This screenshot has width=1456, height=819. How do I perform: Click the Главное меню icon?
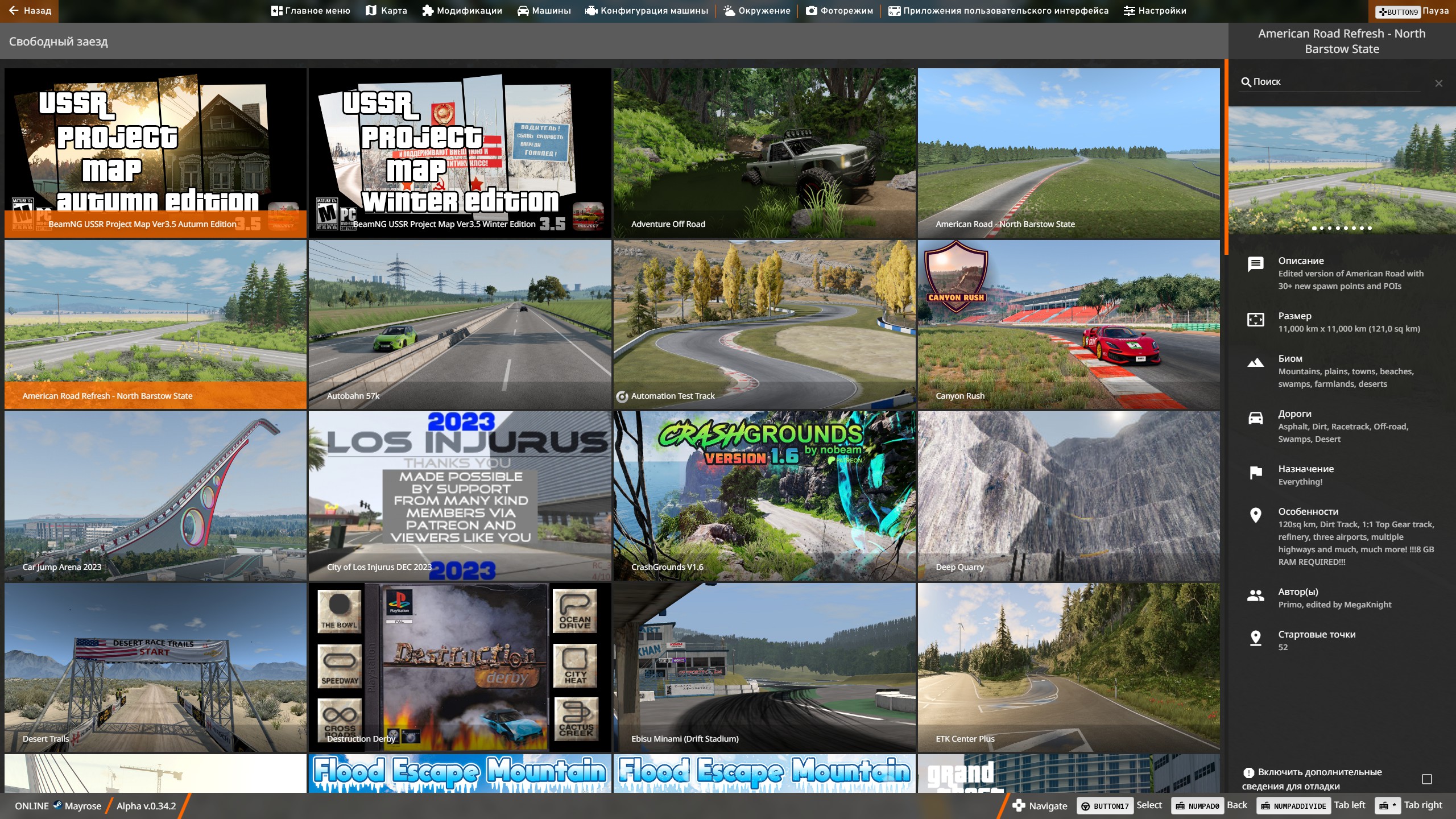pyautogui.click(x=276, y=11)
